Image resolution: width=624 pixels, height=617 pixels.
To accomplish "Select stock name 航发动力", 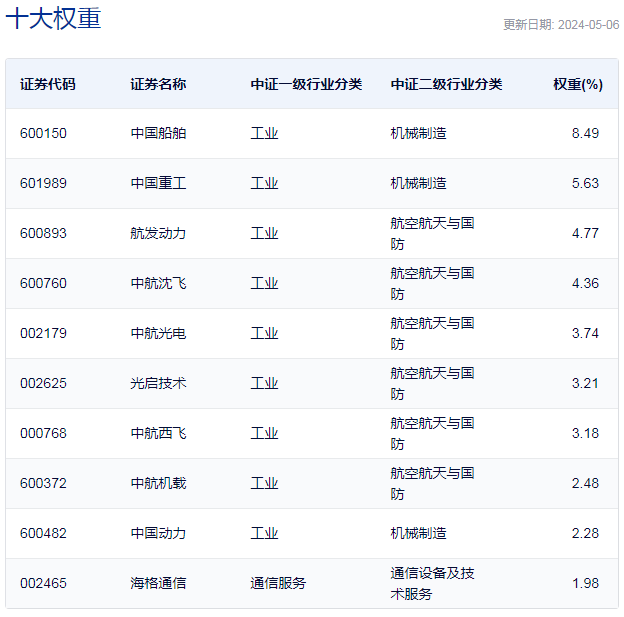I will click(158, 233).
